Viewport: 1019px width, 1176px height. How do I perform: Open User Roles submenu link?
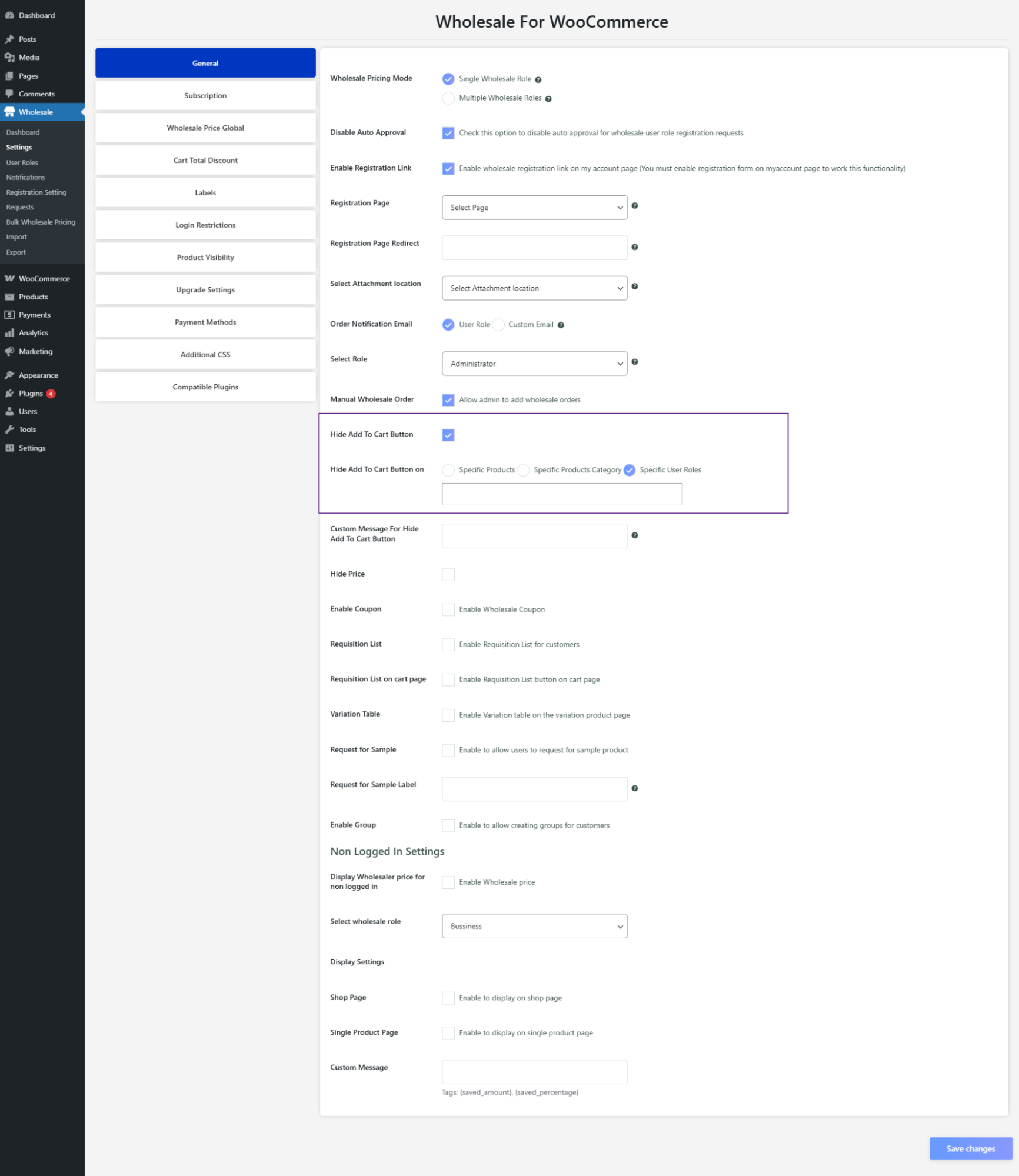pos(22,162)
